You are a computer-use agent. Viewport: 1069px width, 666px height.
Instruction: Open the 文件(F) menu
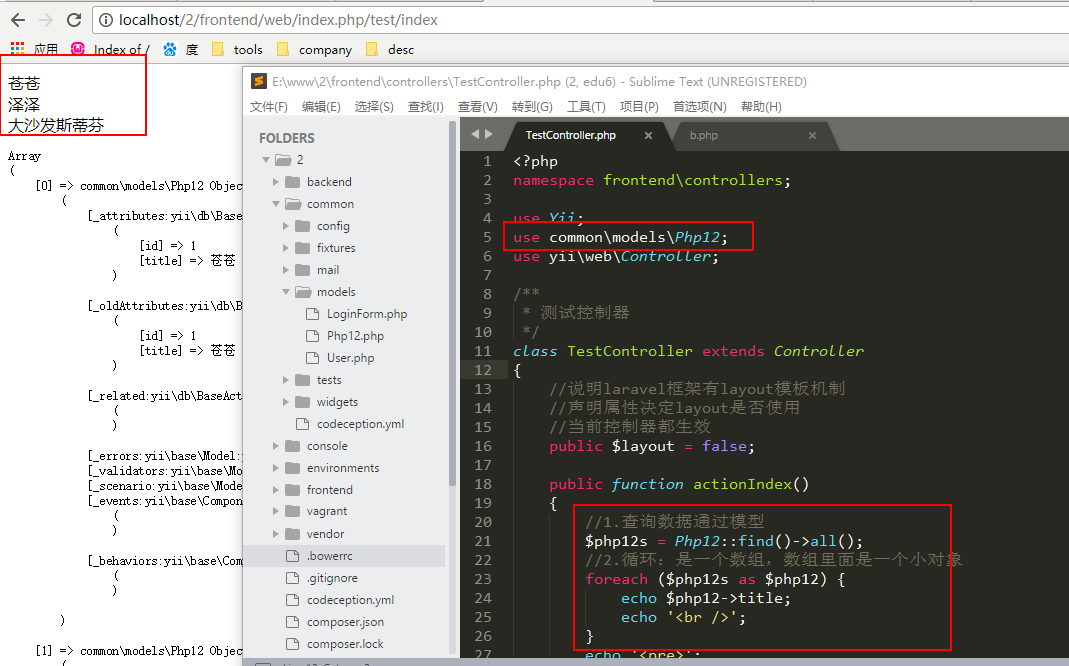(x=269, y=107)
